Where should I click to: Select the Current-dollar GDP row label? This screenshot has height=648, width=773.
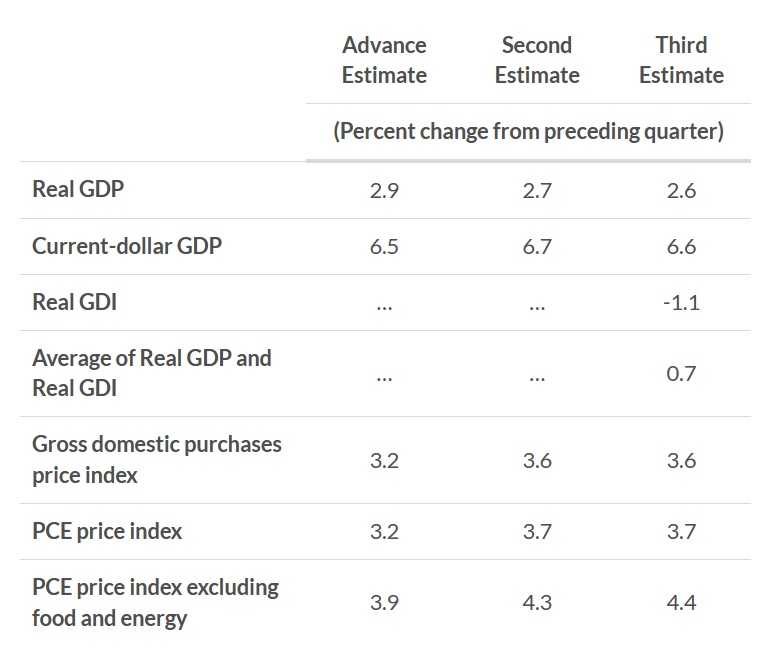click(126, 246)
